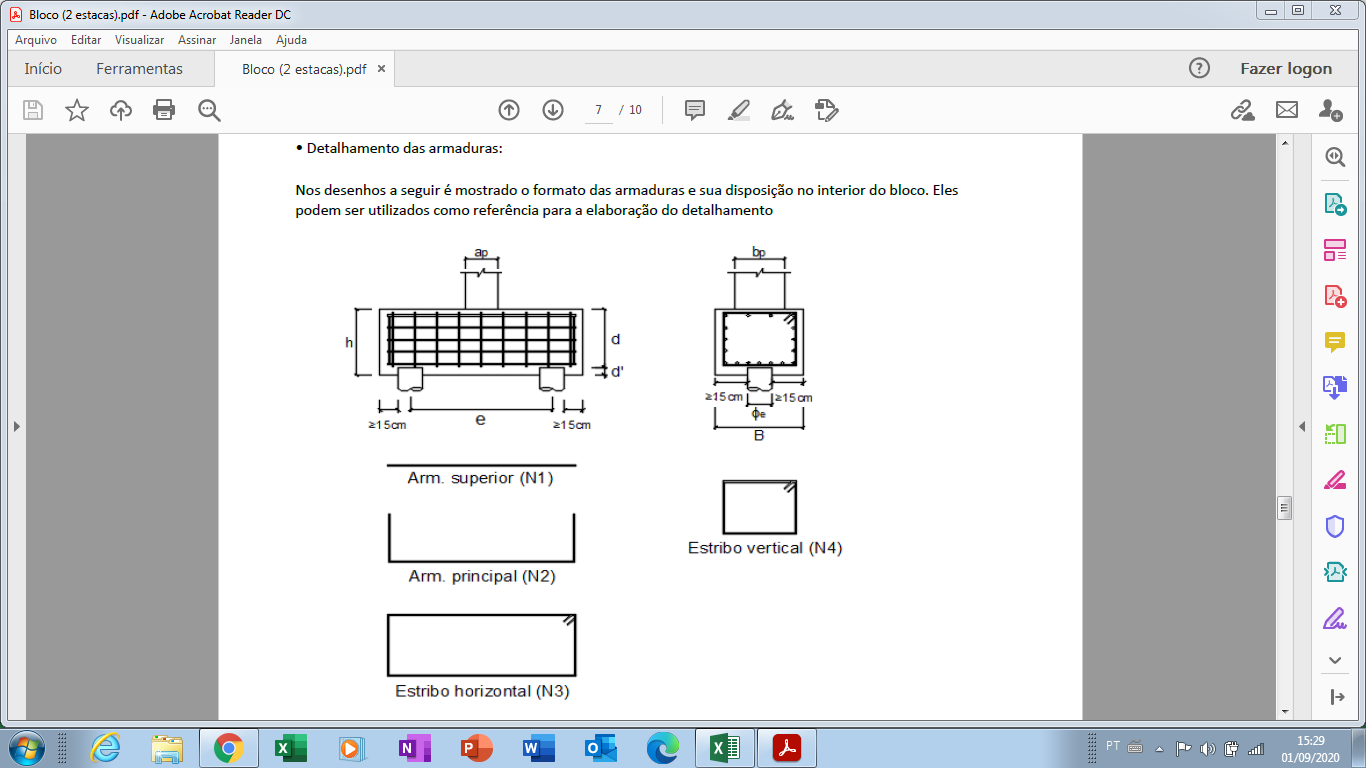Add a sticky note comment

point(695,110)
